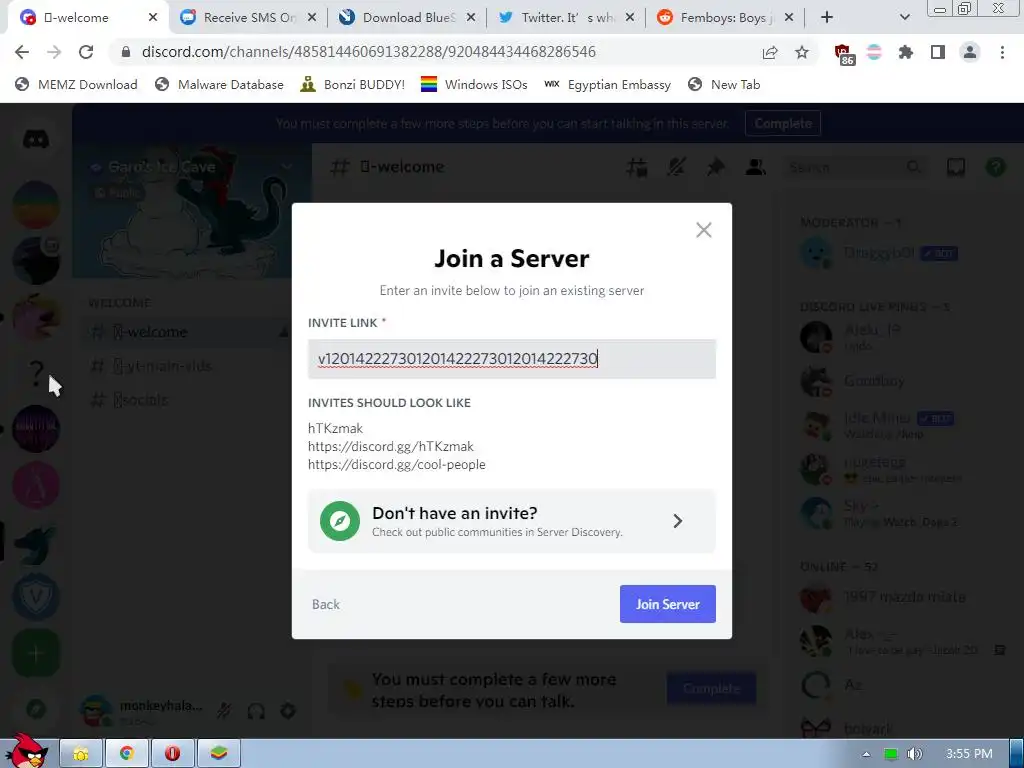This screenshot has height=768, width=1024.
Task: Show pinned messages
Action: tap(716, 167)
